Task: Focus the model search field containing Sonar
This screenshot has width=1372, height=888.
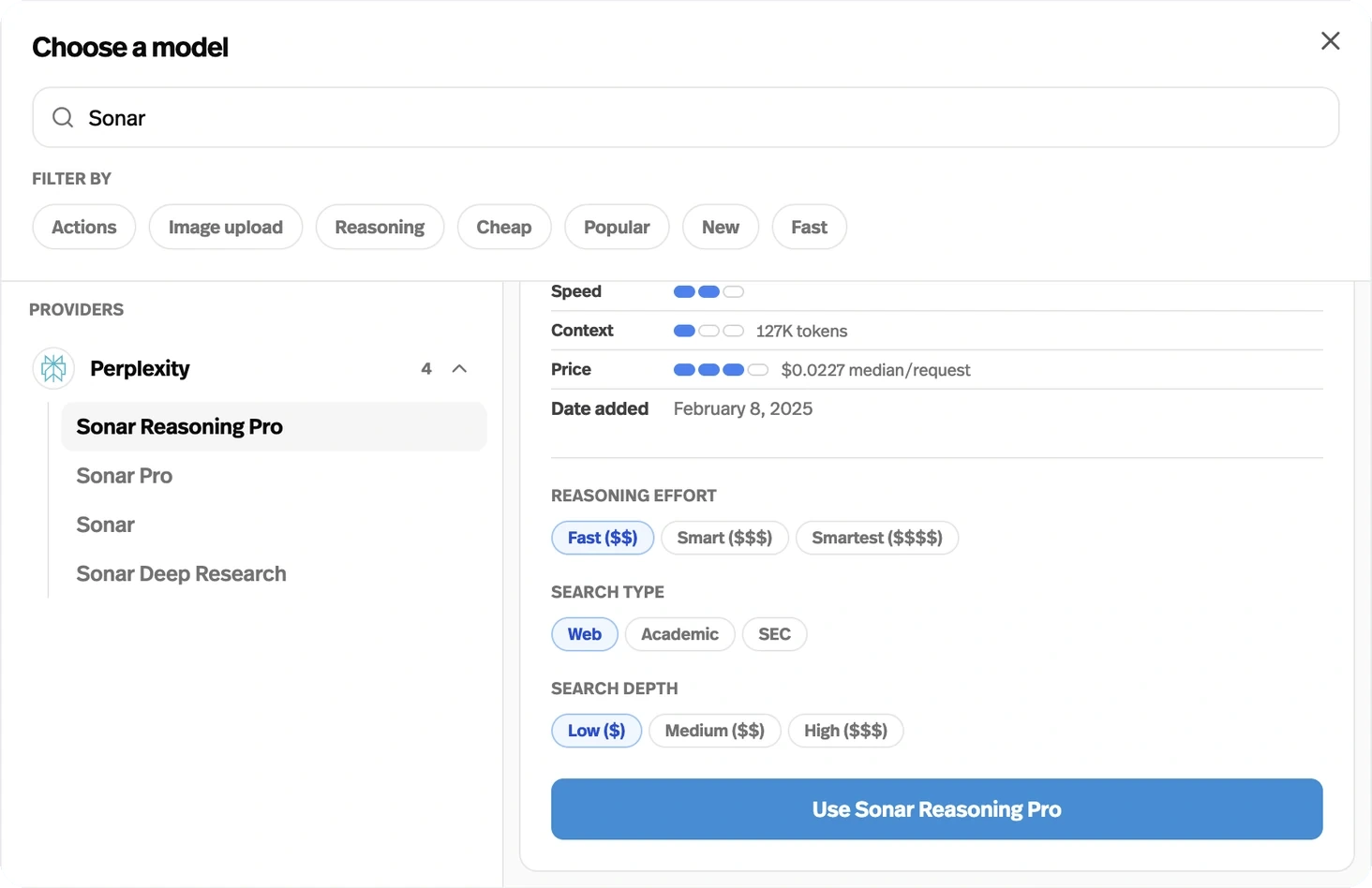Action: 685,117
